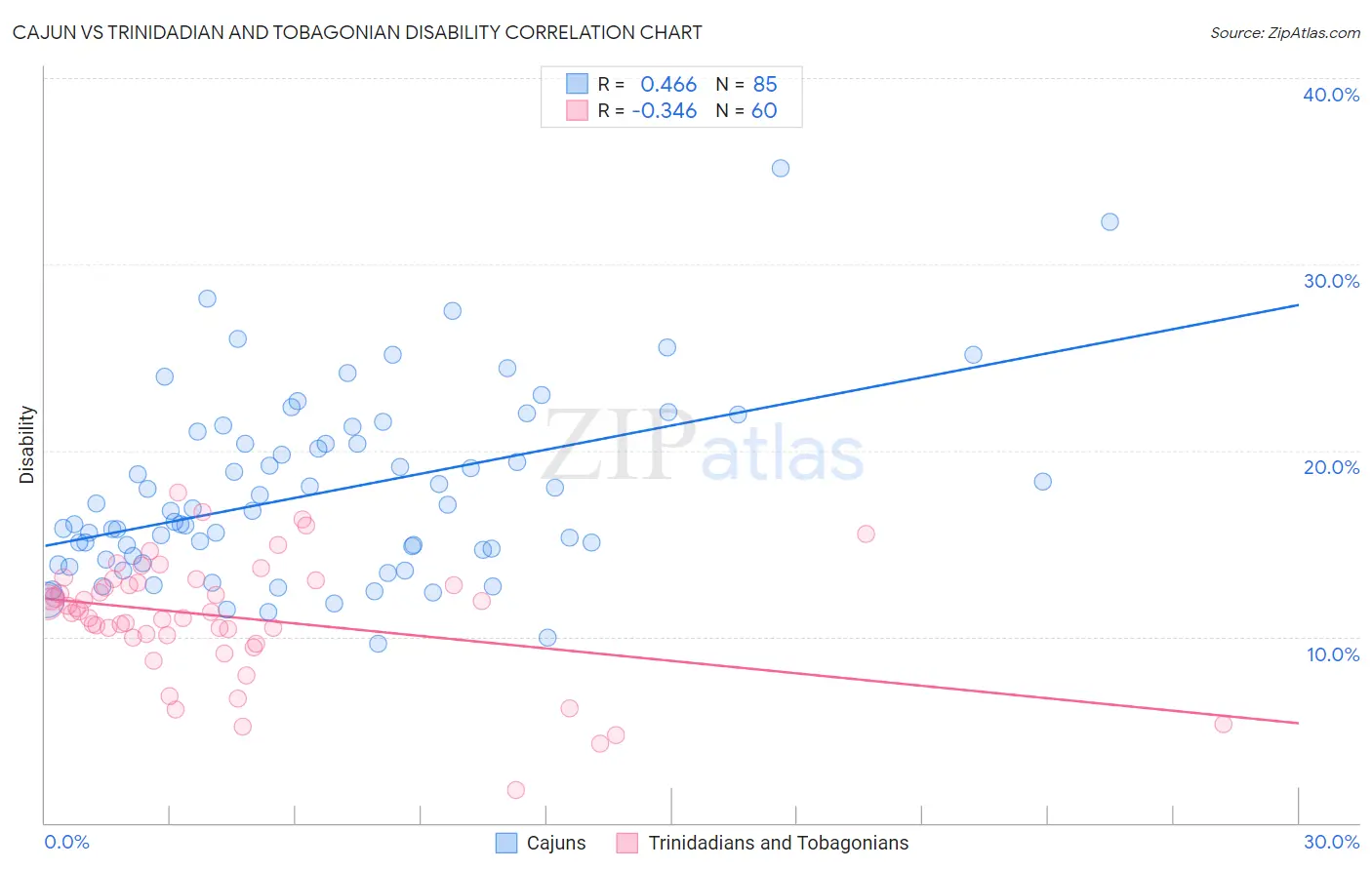
Task: Click the isolated pink point near 15.5%
Action: pyautogui.click(x=866, y=534)
